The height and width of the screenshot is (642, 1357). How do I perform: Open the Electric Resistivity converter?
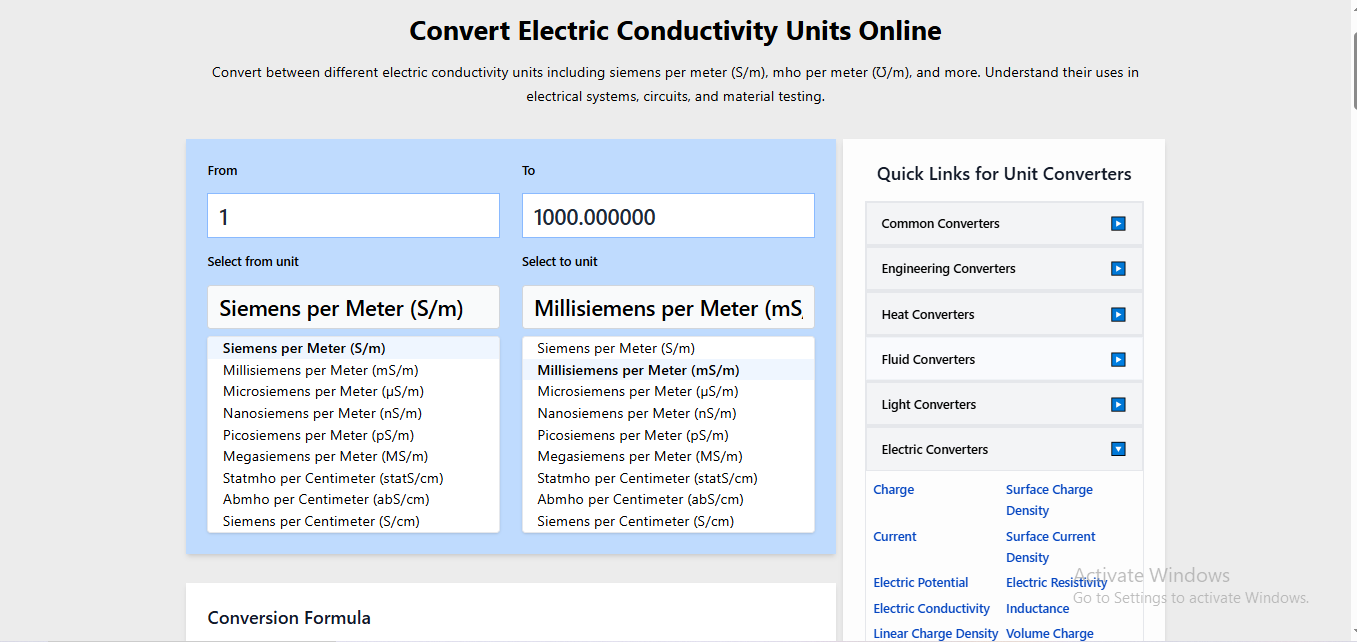point(1056,582)
